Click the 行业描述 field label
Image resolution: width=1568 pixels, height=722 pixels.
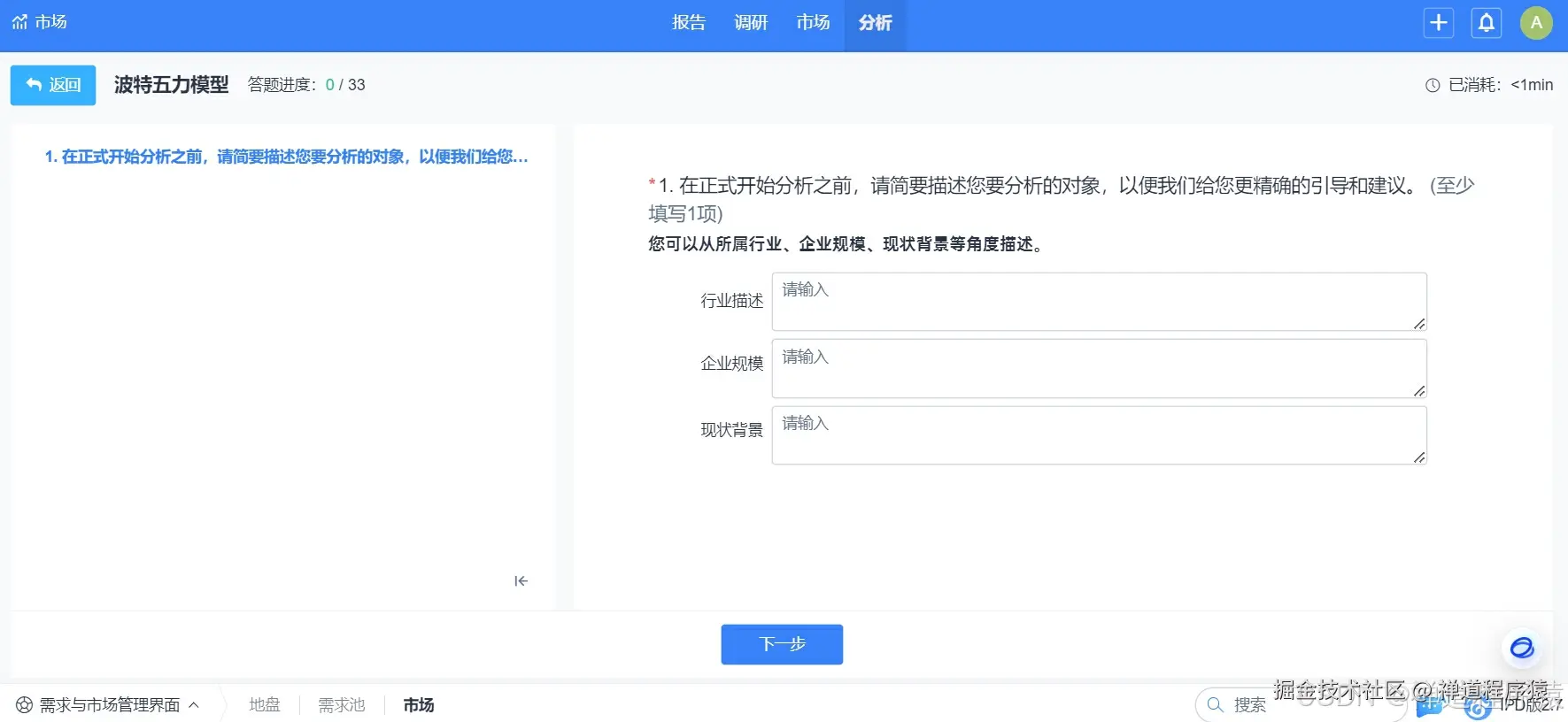click(732, 302)
